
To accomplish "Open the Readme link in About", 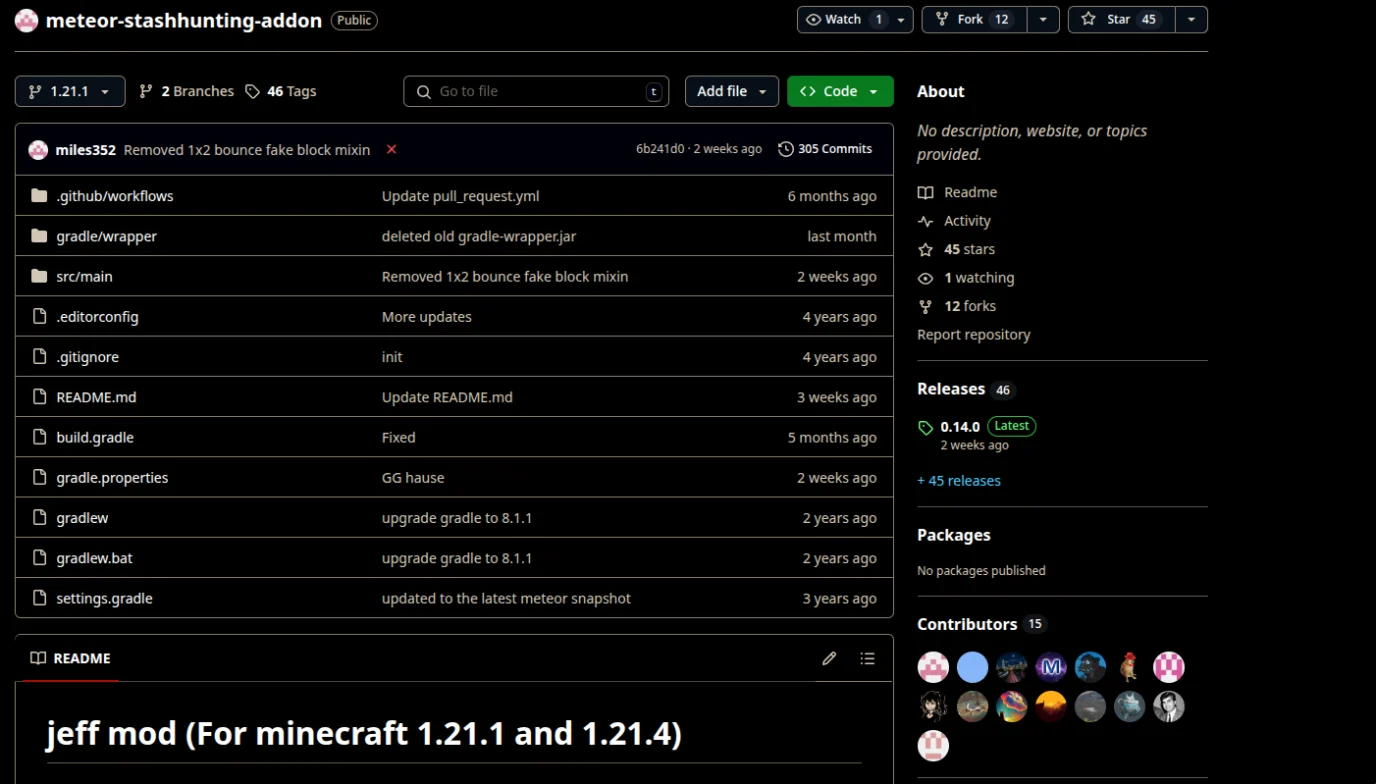I will [x=970, y=192].
